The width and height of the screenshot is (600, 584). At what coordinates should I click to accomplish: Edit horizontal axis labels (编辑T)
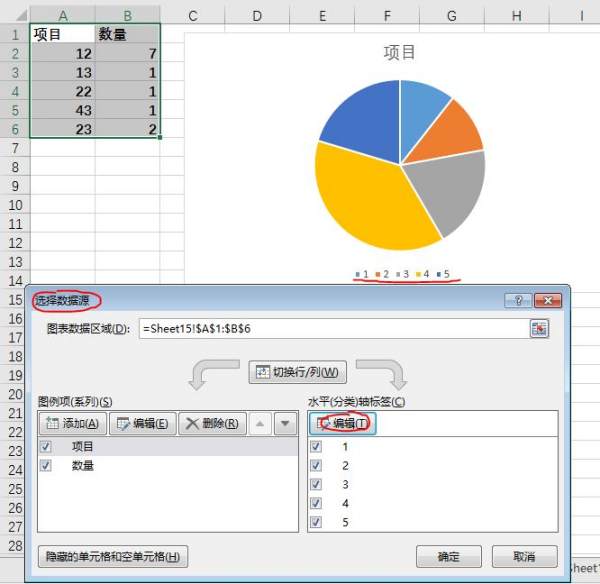click(342, 424)
